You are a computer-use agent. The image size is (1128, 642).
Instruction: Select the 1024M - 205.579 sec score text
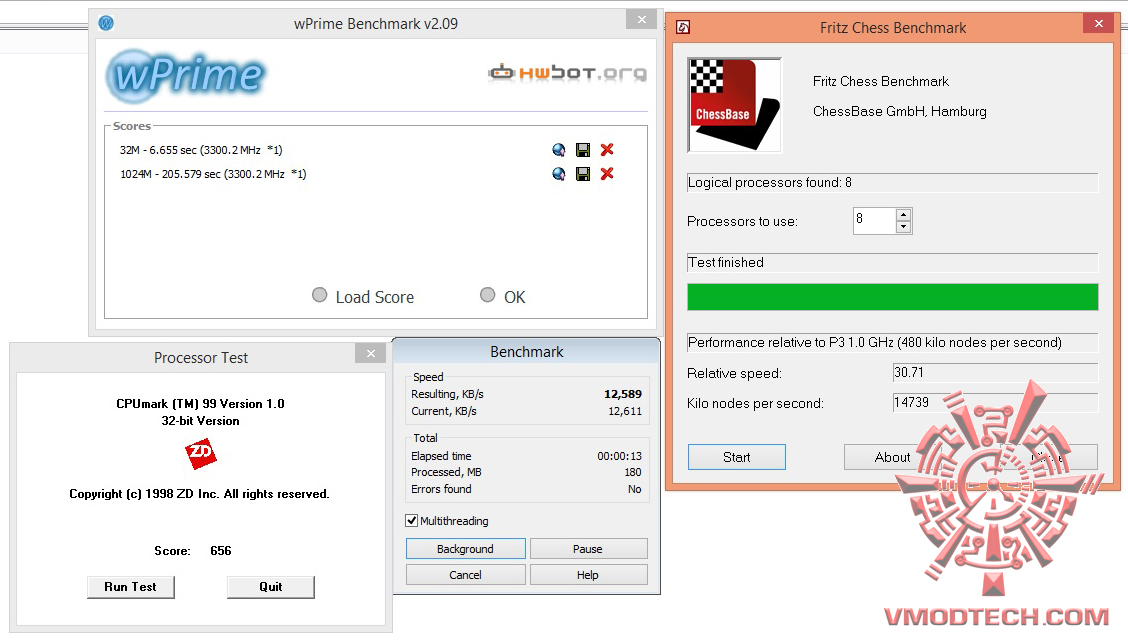click(x=213, y=173)
